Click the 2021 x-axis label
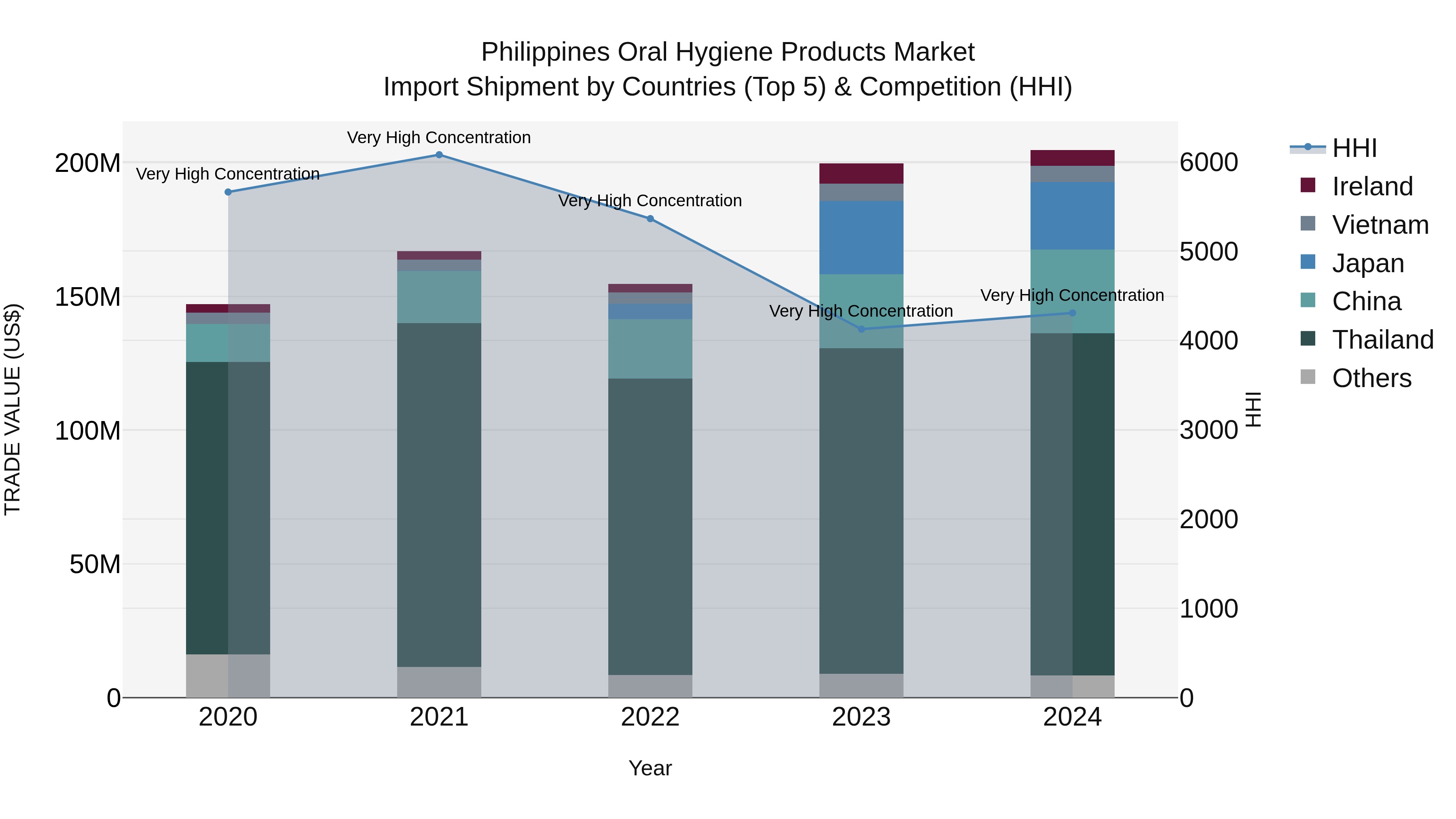The height and width of the screenshot is (819, 1456). pyautogui.click(x=439, y=717)
